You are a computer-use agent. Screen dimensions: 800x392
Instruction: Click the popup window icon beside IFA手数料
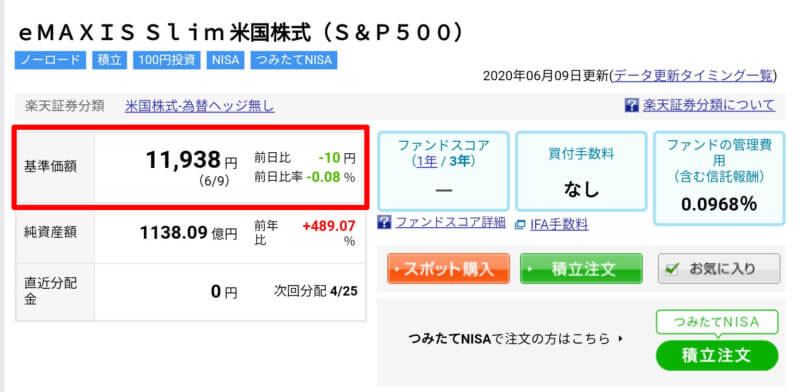click(x=520, y=224)
